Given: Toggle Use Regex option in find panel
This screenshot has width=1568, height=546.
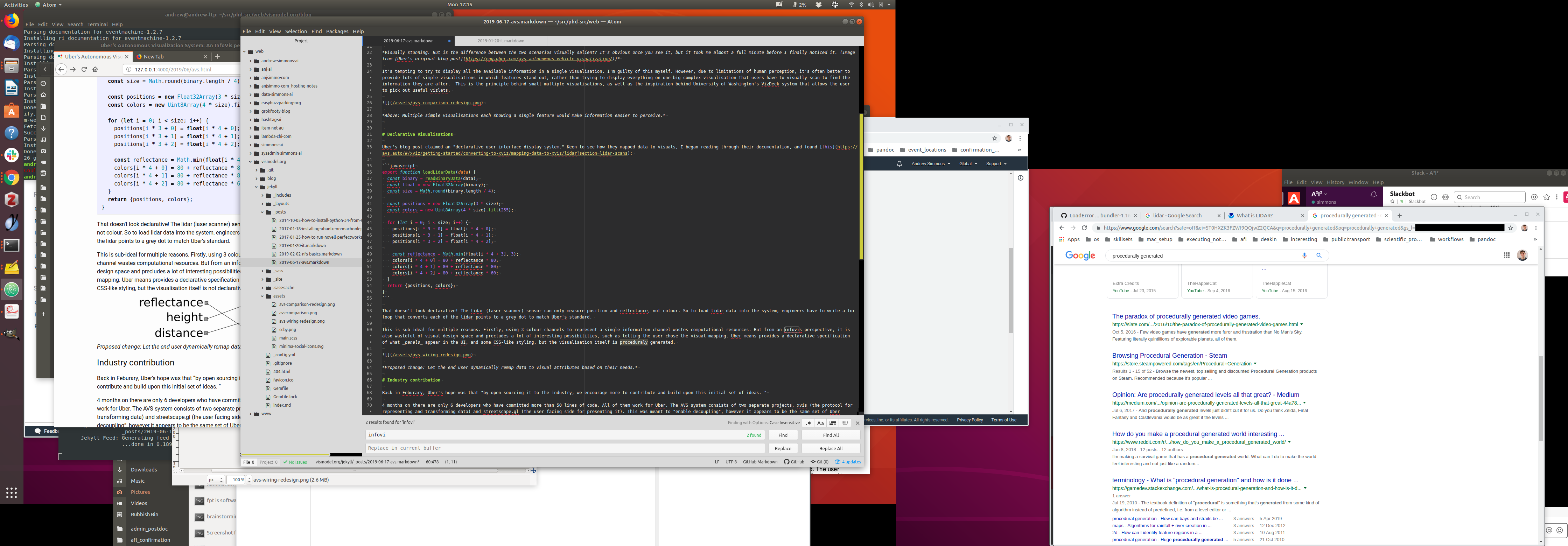Looking at the screenshot, I should tap(808, 423).
